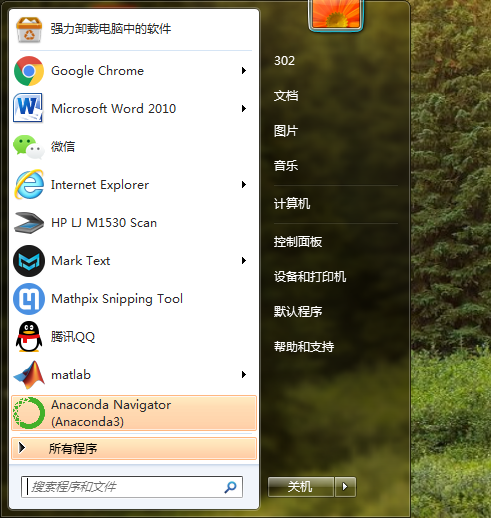Expand 所有程序 (All Programs) list
Viewport: 491px width, 518px height.
click(134, 449)
